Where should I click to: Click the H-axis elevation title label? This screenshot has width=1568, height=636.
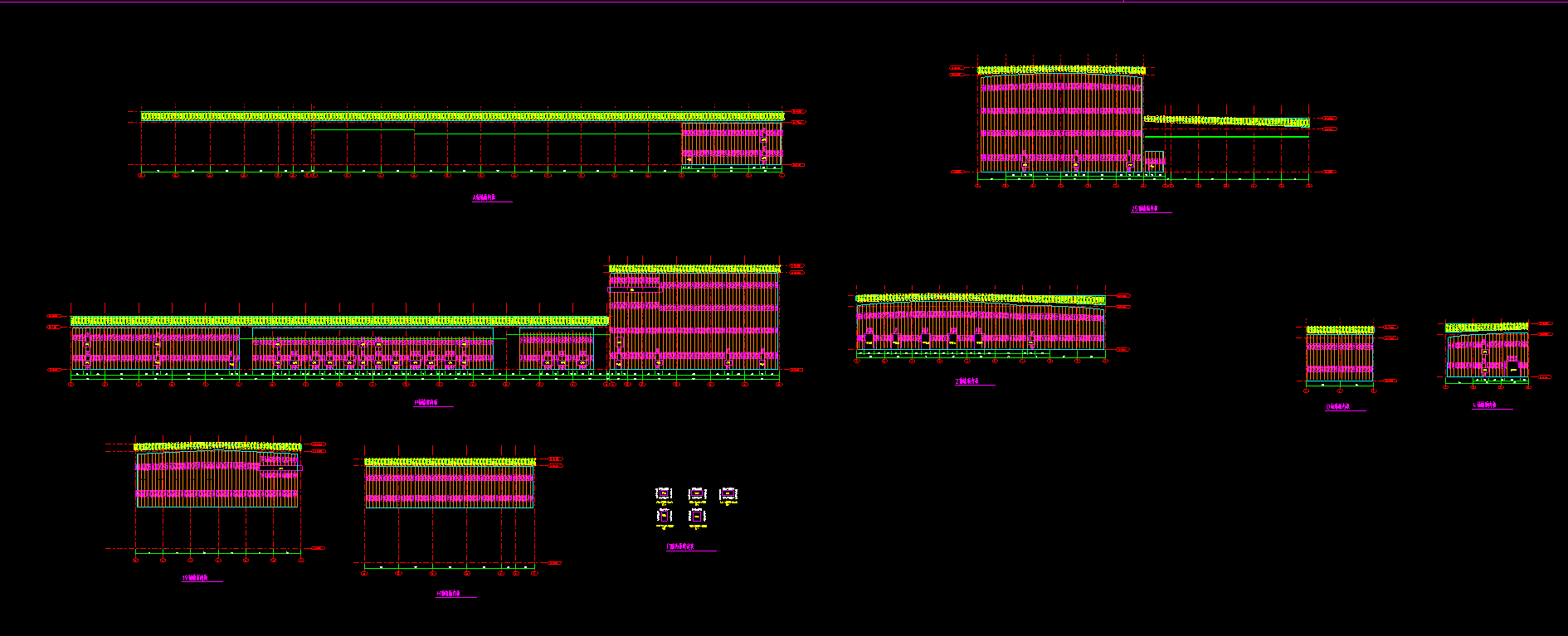tap(448, 594)
